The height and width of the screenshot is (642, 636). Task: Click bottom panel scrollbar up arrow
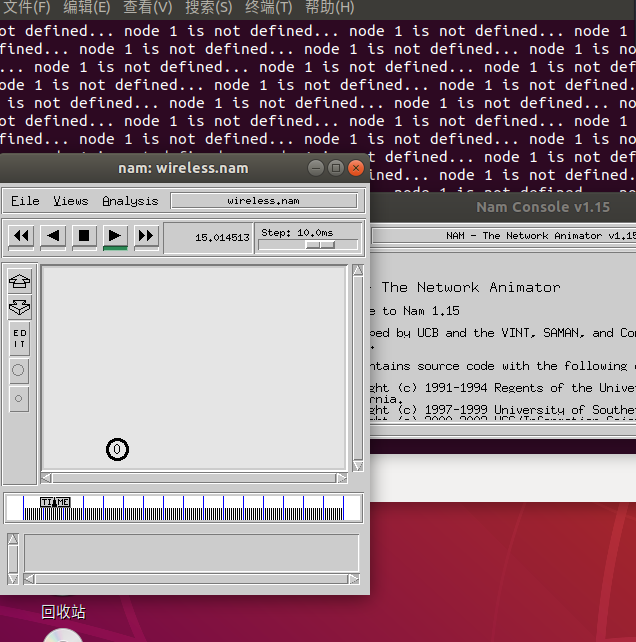click(x=13, y=539)
